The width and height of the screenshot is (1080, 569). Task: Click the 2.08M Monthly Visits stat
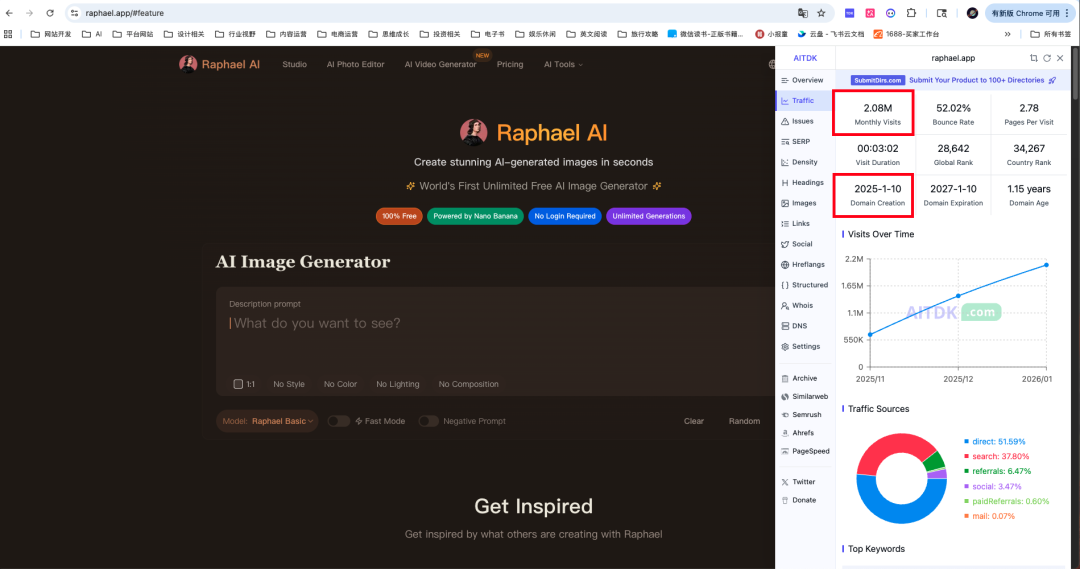pos(878,114)
